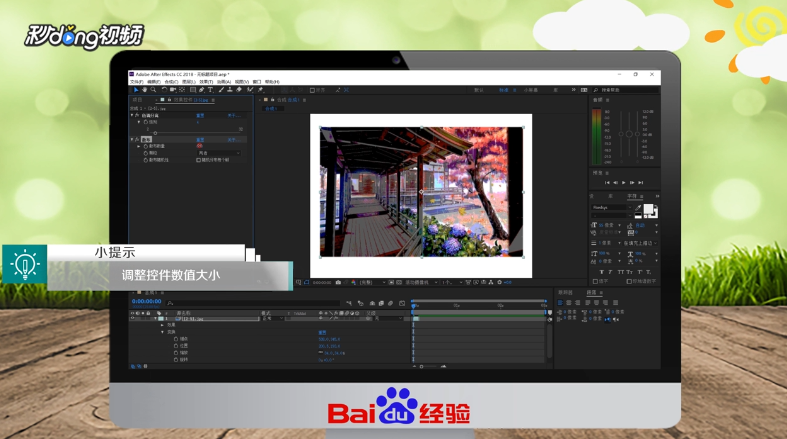Toggle the Position stopwatch in timeline
Screen dimensions: 787x439
coord(176,346)
